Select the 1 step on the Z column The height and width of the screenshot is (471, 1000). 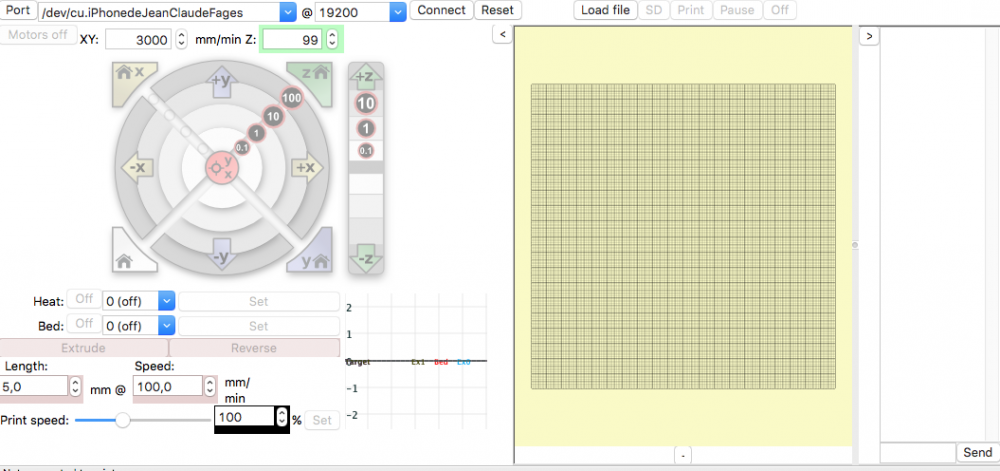coord(365,129)
